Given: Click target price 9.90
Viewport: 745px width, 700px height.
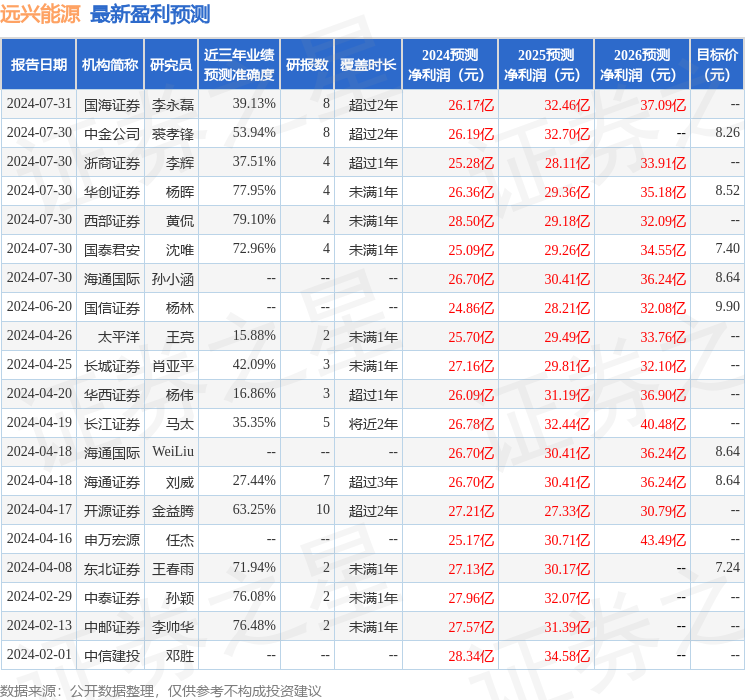Looking at the screenshot, I should pyautogui.click(x=727, y=307).
